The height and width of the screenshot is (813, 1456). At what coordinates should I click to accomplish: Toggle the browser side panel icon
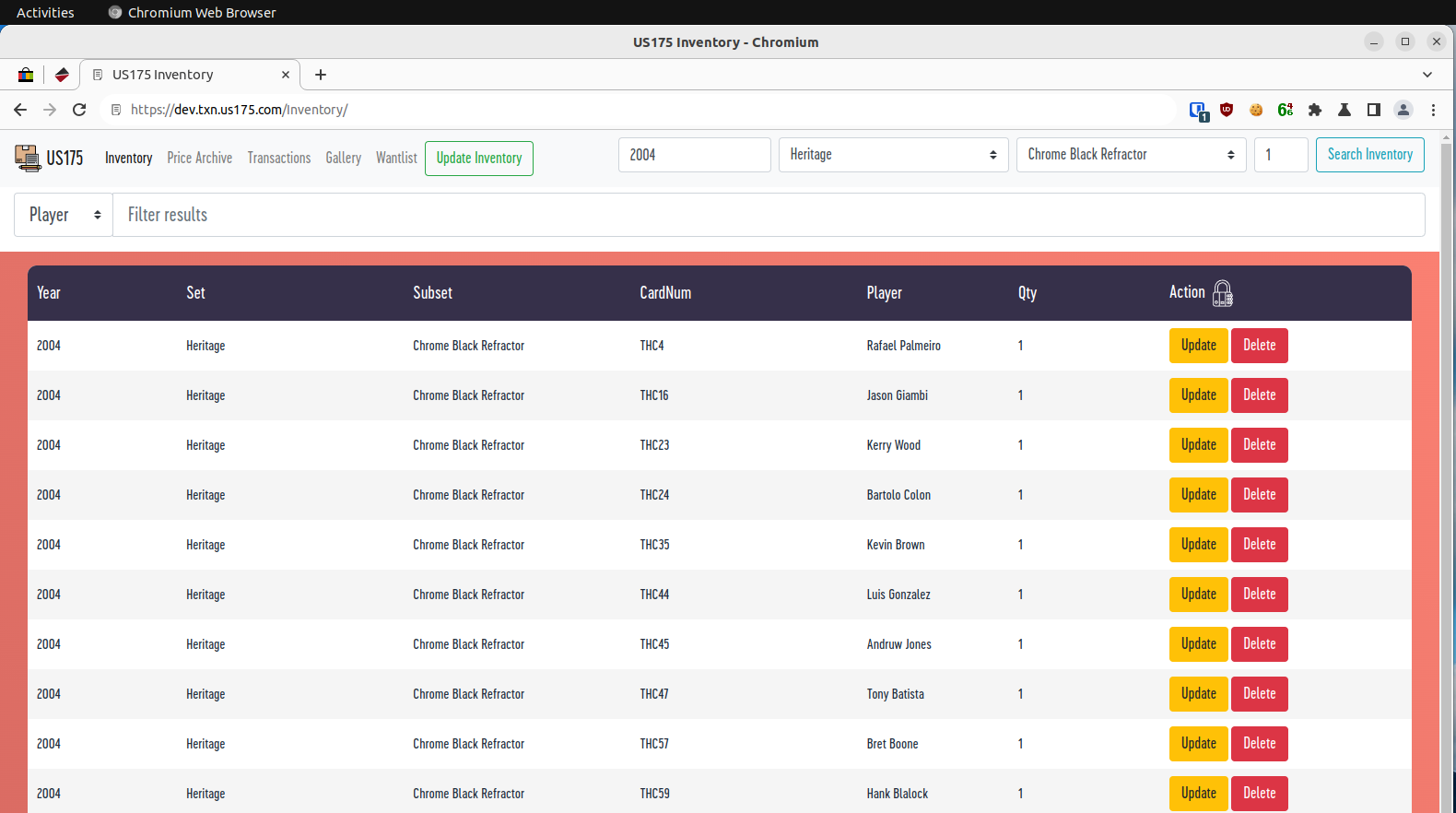pos(1374,110)
